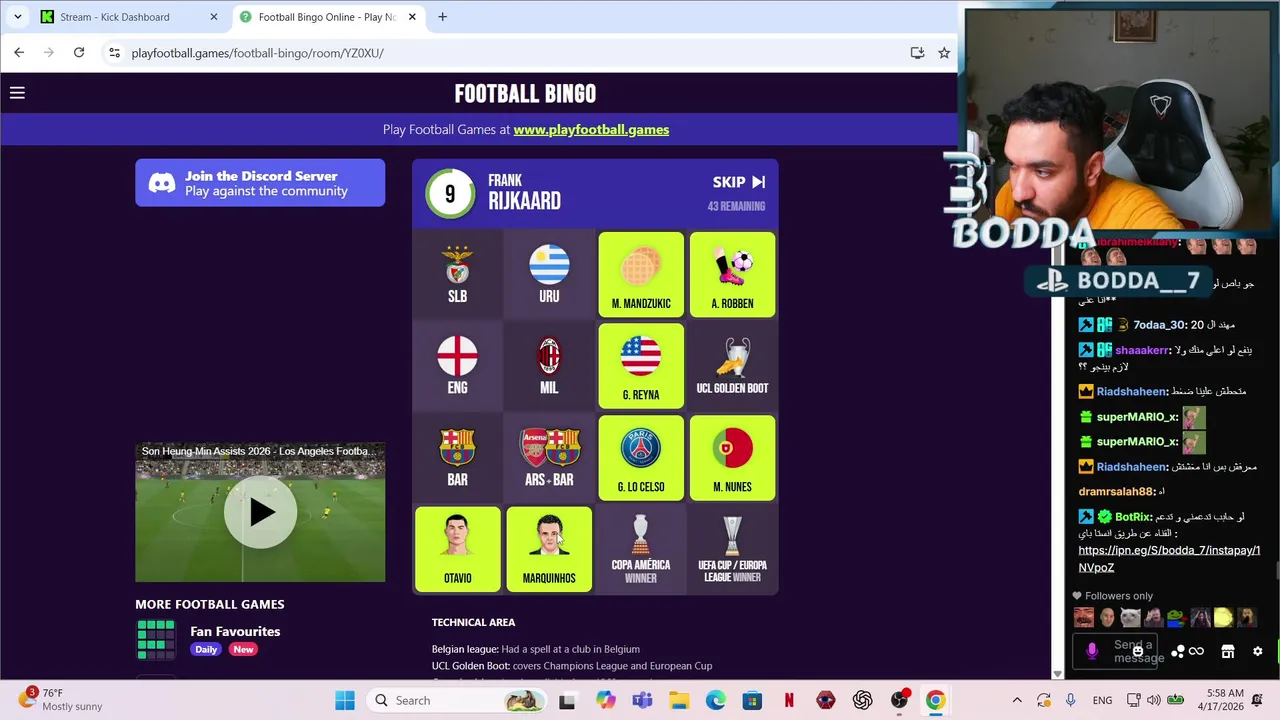The height and width of the screenshot is (720, 1280).
Task: Open OBS Studio from the taskbar
Action: [x=899, y=700]
